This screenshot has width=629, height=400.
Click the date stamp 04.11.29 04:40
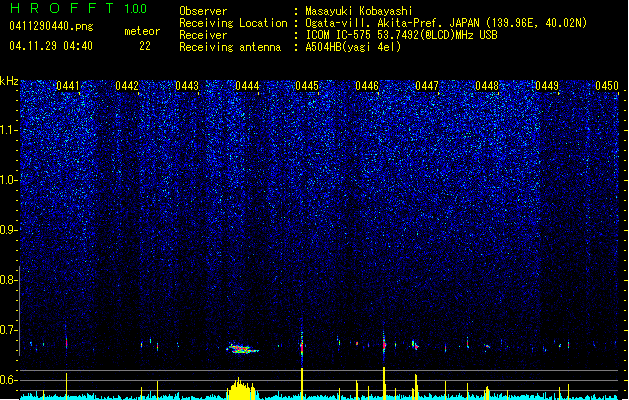[x=51, y=46]
